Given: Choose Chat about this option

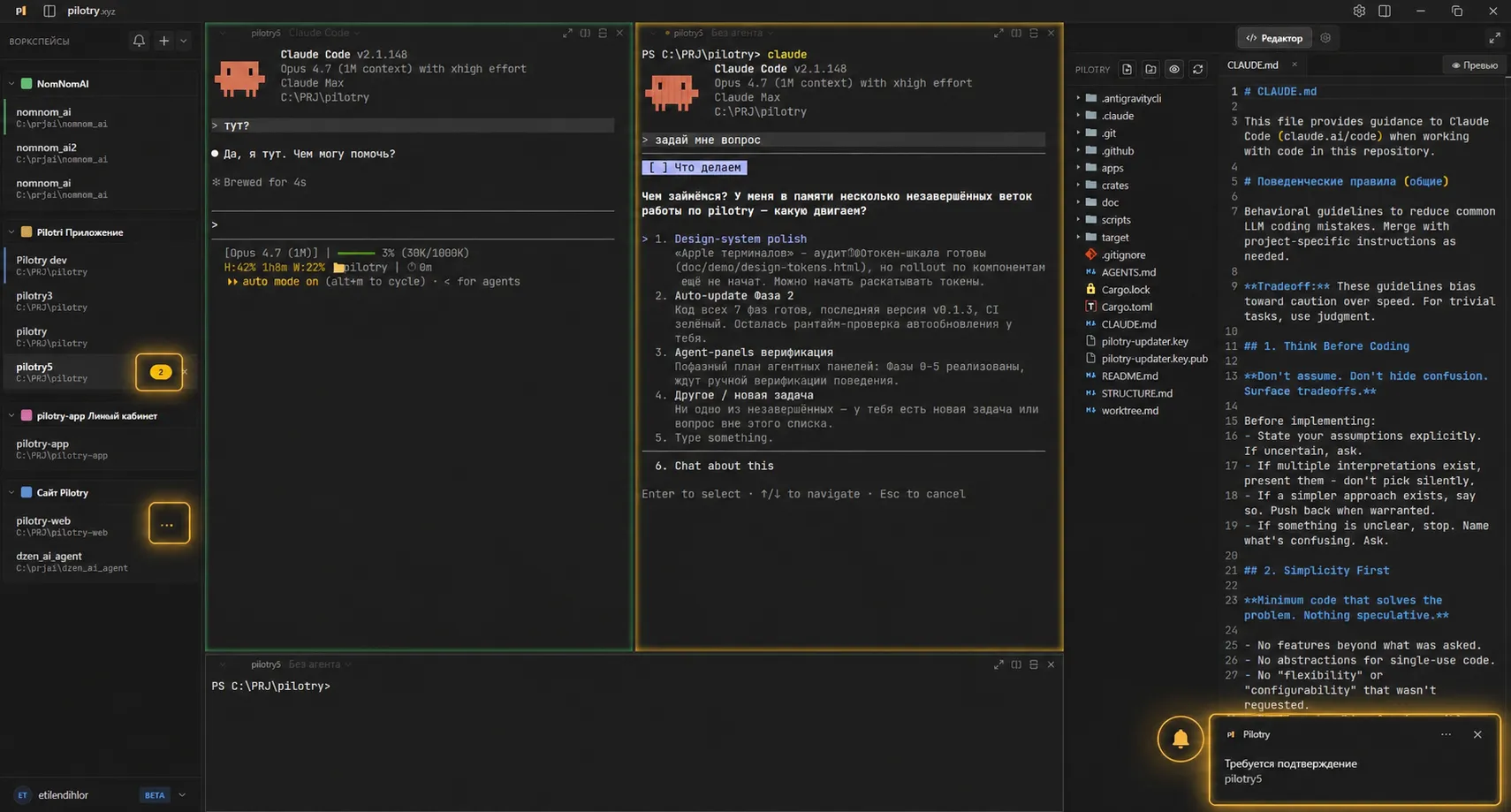Looking at the screenshot, I should [724, 466].
